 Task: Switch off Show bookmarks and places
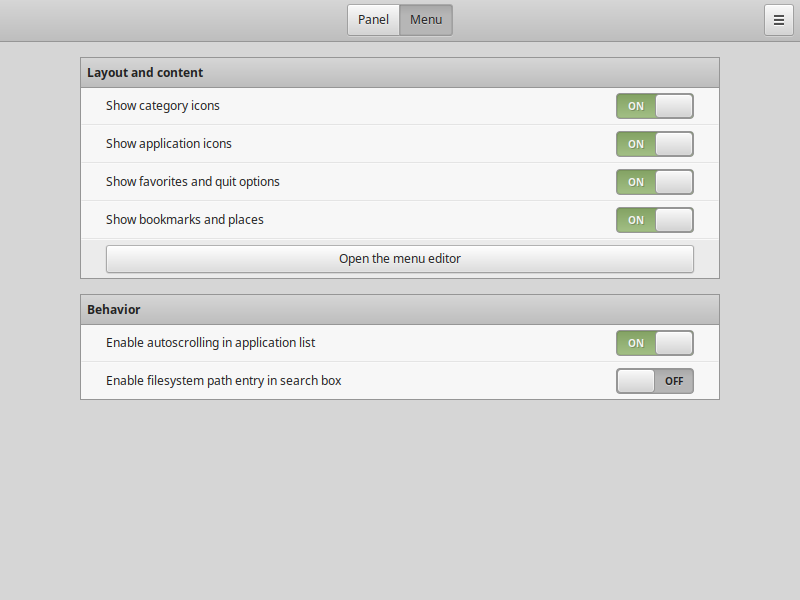(655, 220)
